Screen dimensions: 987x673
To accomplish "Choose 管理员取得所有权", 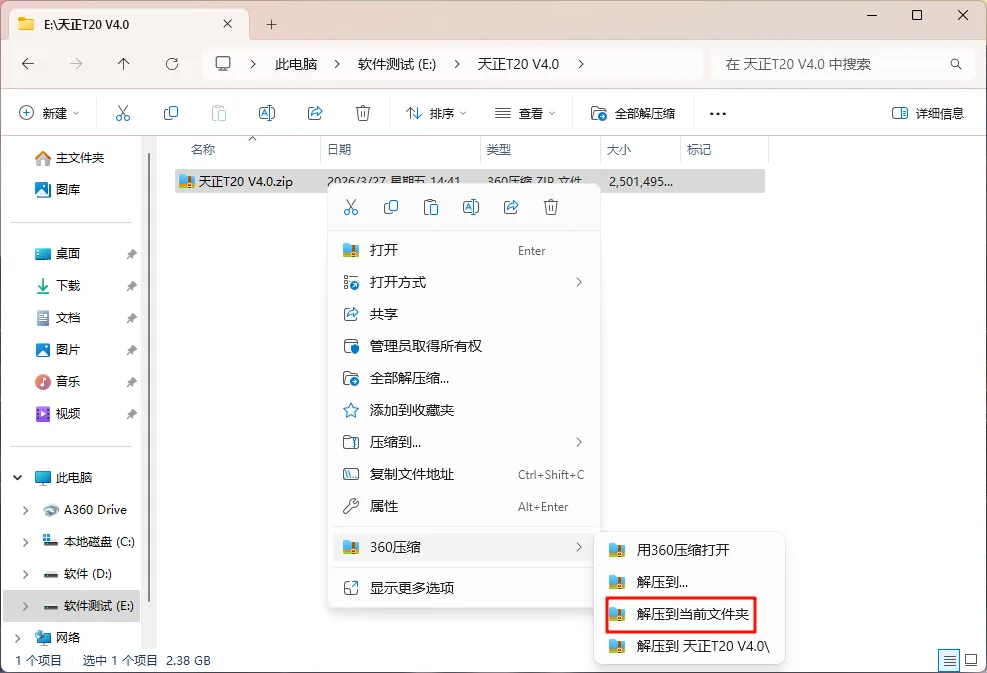I will click(x=464, y=346).
